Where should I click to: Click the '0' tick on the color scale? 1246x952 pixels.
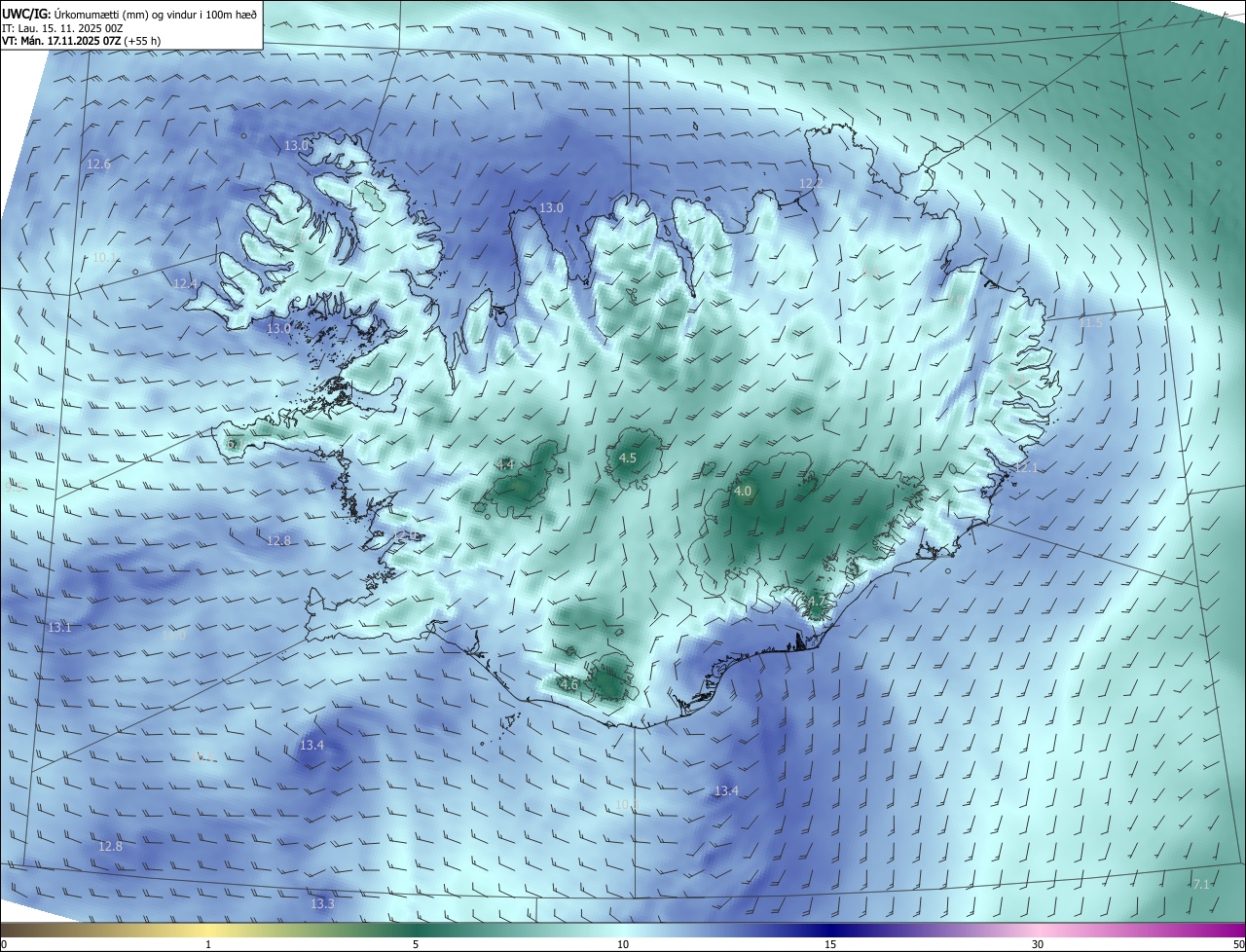click(x=4, y=944)
